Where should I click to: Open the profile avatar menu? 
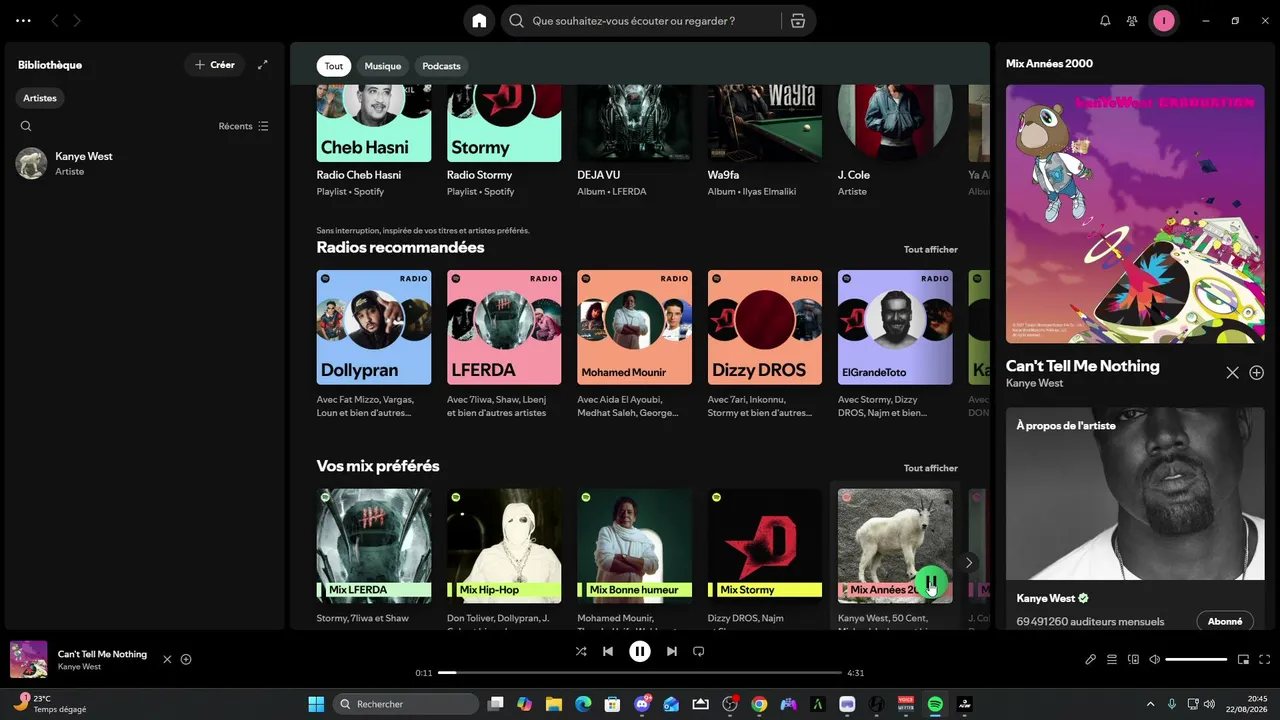[1164, 21]
